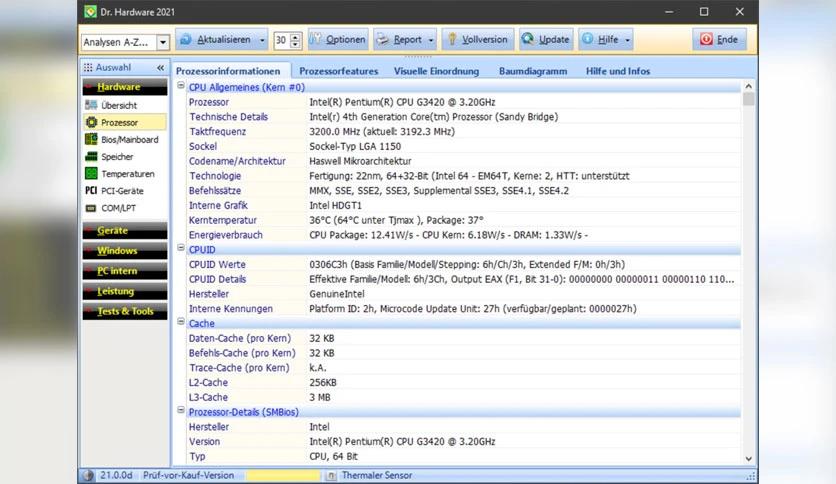Select the L3-Cache row
Viewport: 836px width, 484px height.
[x=463, y=397]
